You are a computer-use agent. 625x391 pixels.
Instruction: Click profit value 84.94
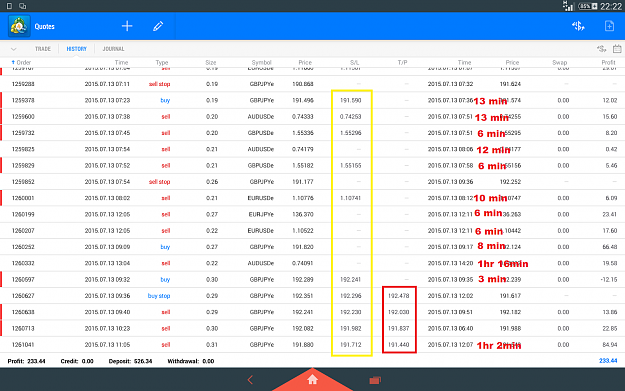pyautogui.click(x=610, y=345)
